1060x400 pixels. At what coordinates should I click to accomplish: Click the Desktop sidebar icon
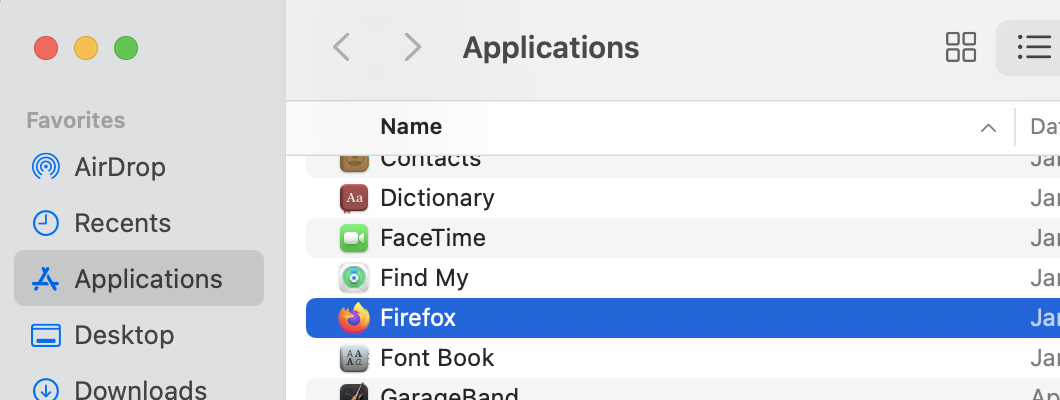point(46,335)
